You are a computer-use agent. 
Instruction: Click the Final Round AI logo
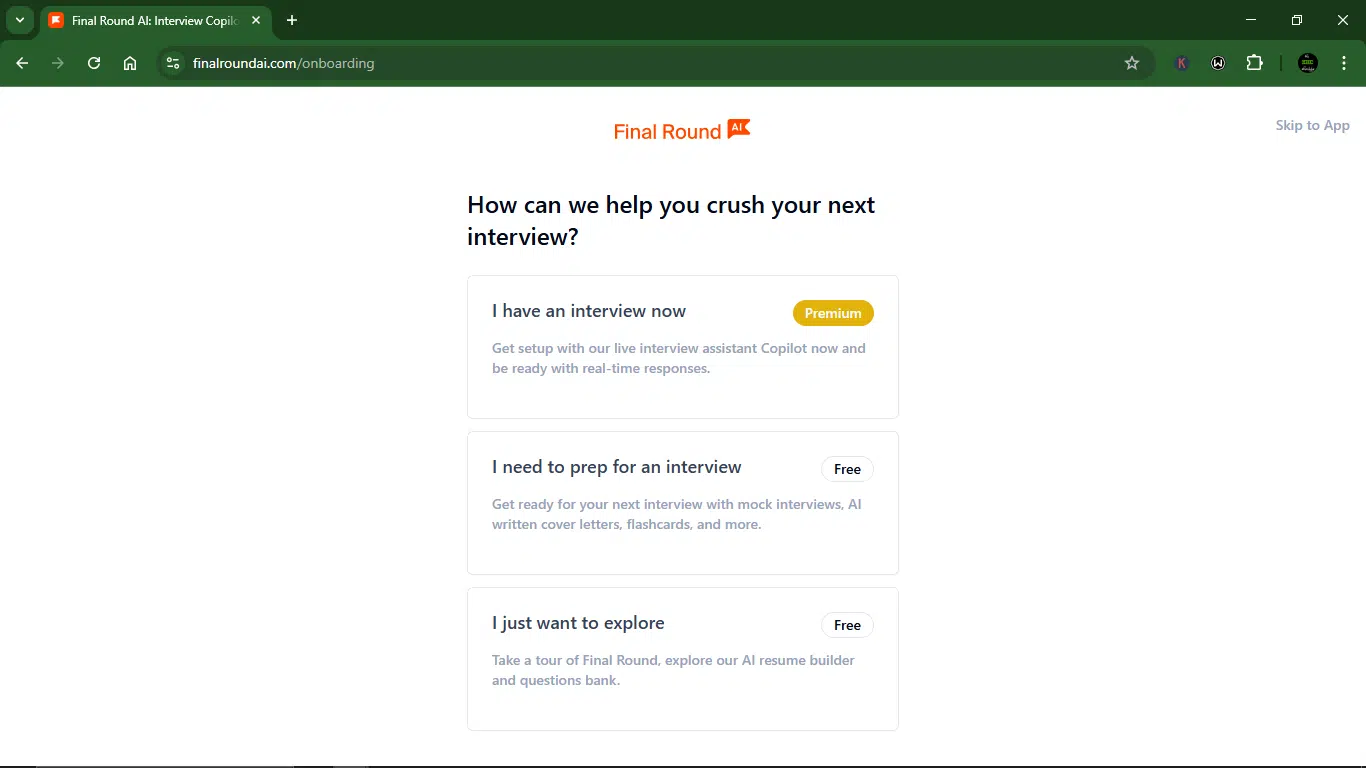pos(682,130)
